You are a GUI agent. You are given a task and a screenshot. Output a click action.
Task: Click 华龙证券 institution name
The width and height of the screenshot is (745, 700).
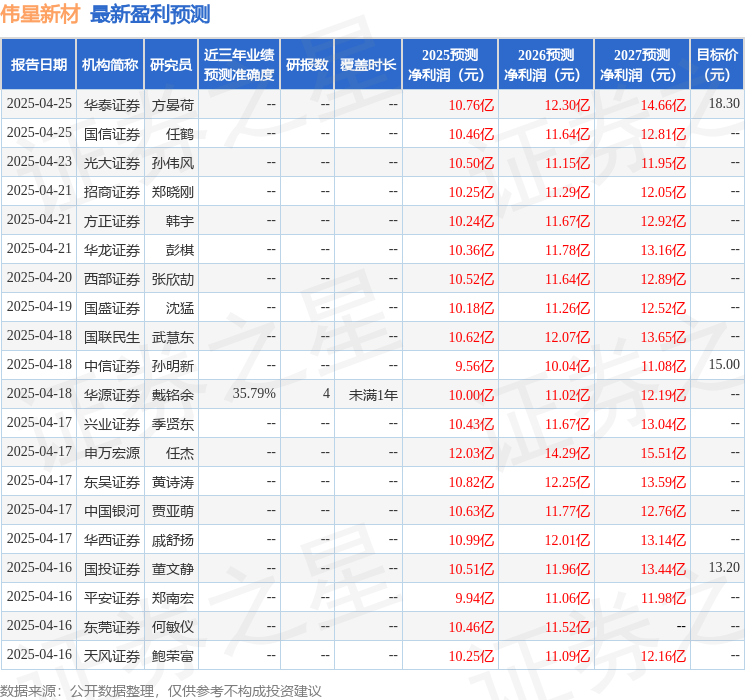pyautogui.click(x=112, y=249)
